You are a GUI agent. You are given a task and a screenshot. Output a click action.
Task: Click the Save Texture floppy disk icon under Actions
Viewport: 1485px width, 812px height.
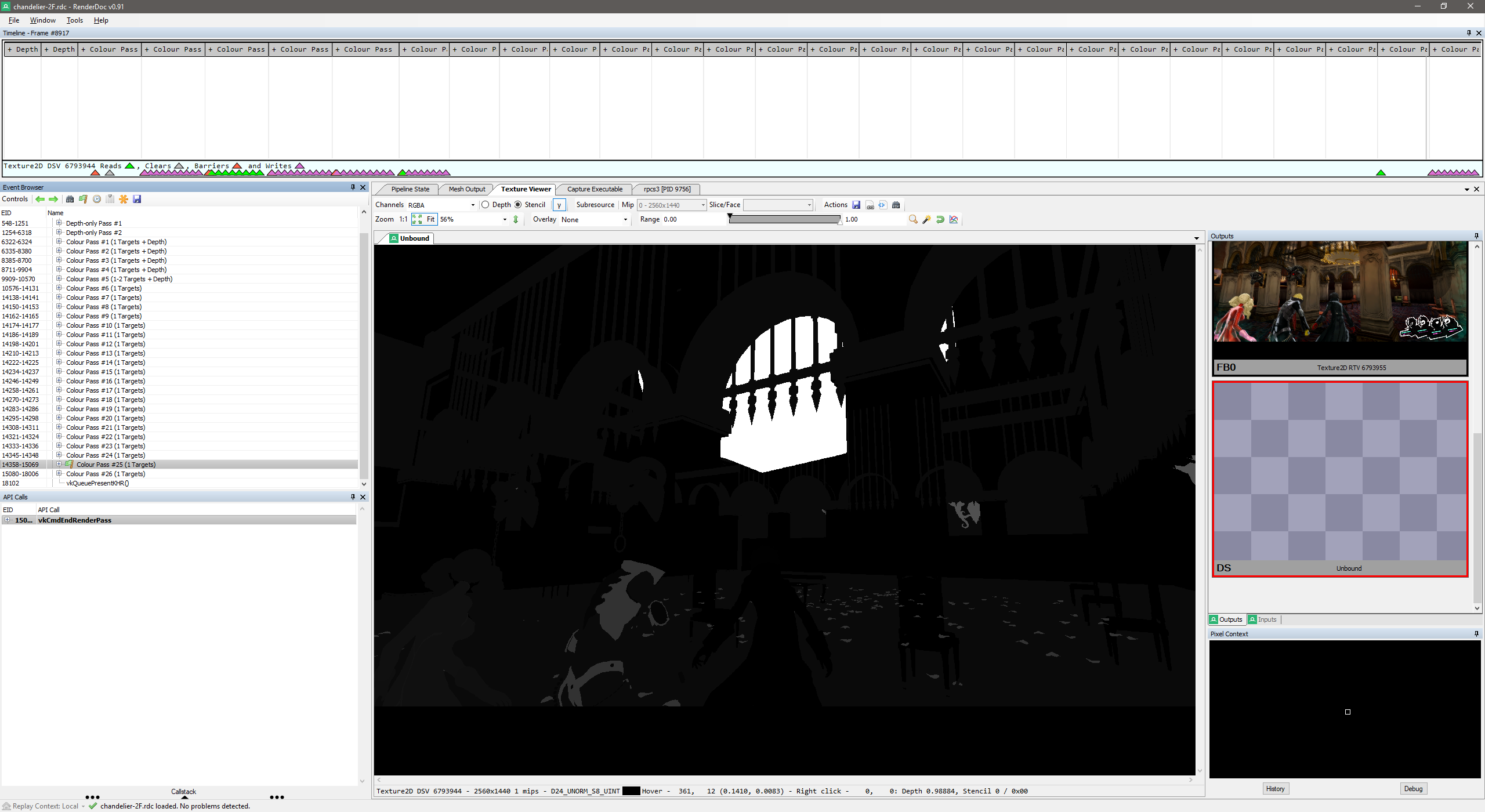pos(856,205)
